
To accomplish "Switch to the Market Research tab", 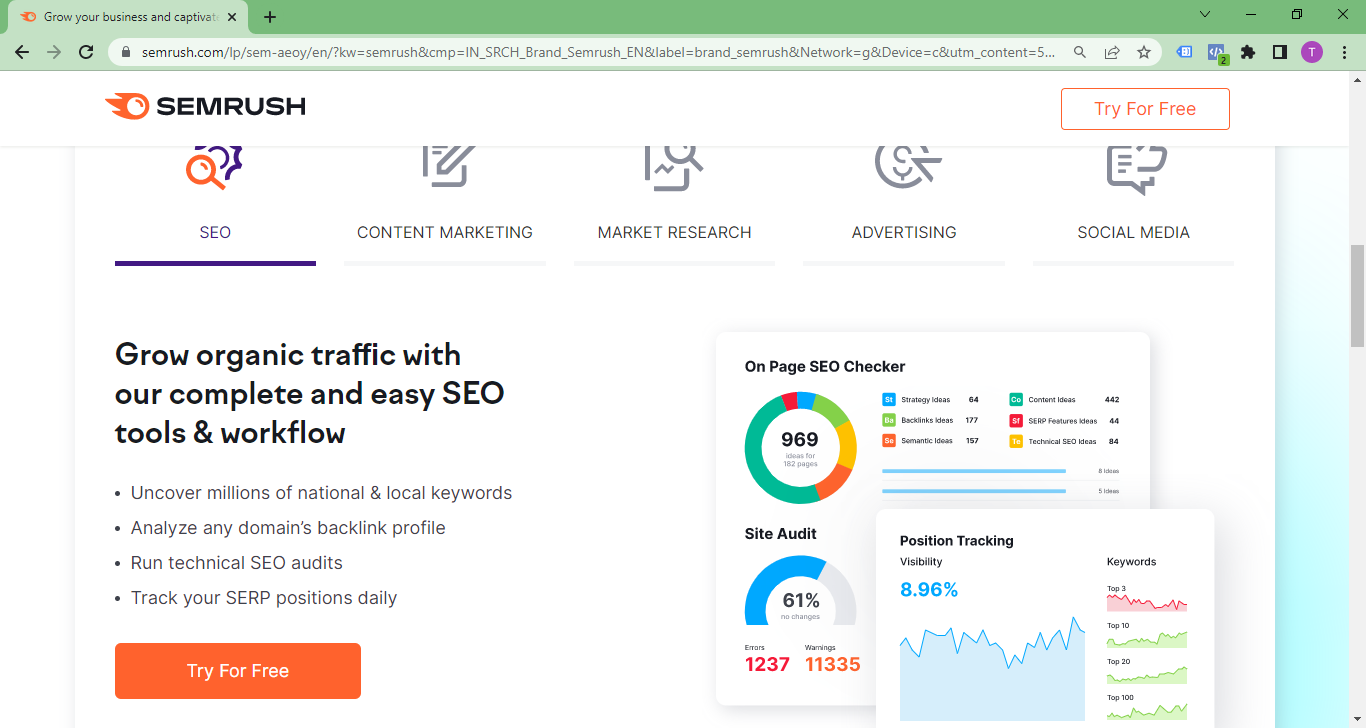I will [x=674, y=232].
